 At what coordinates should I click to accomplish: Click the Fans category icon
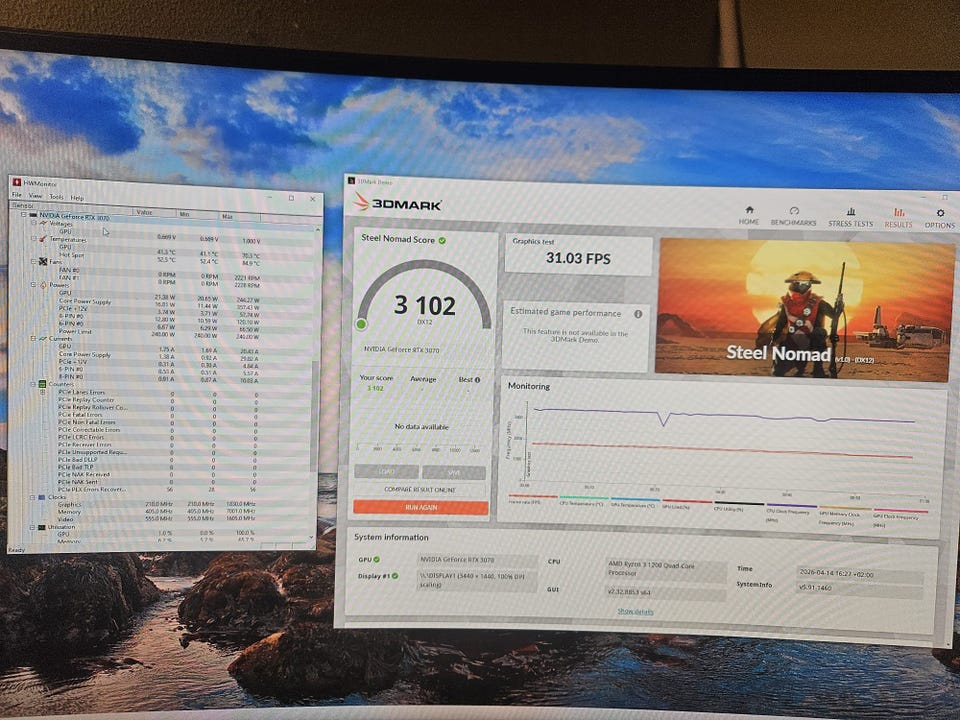coord(43,261)
